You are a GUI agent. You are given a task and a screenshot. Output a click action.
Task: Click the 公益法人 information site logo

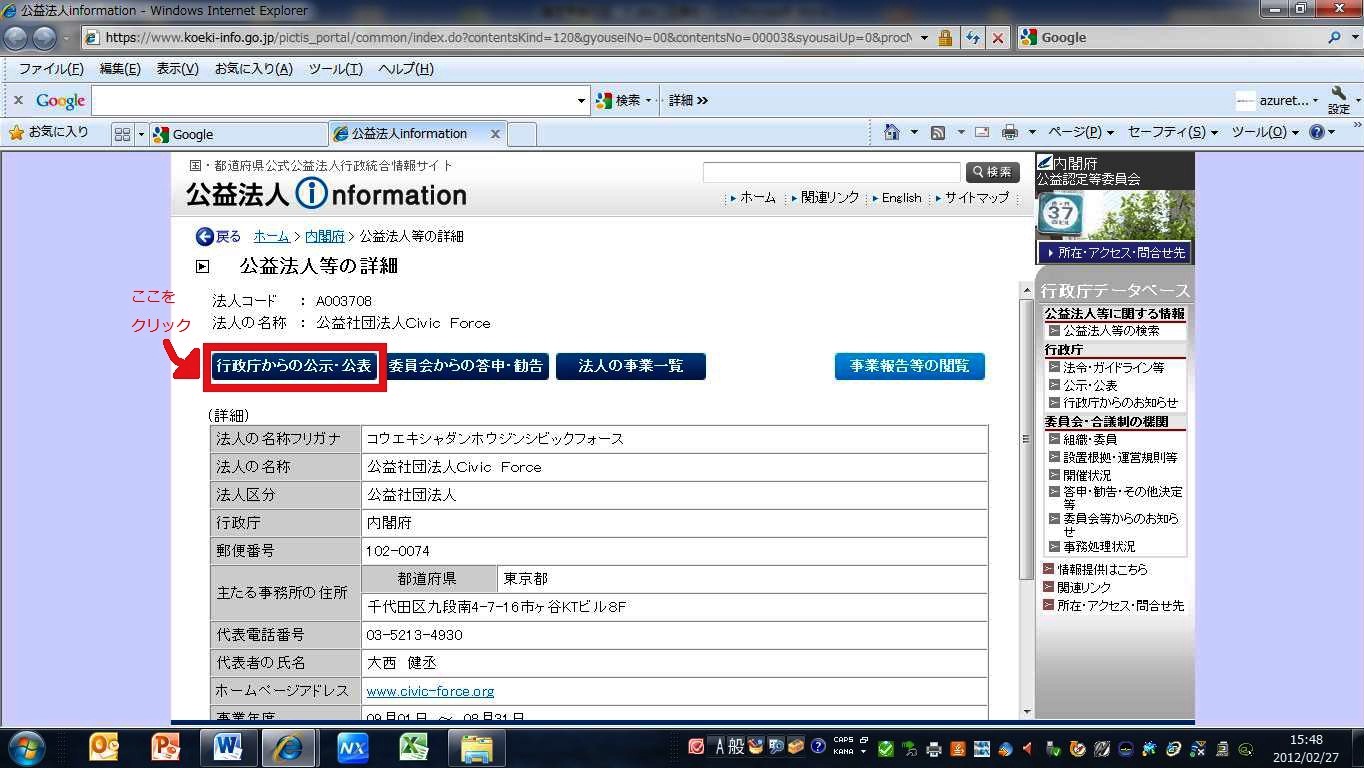327,194
